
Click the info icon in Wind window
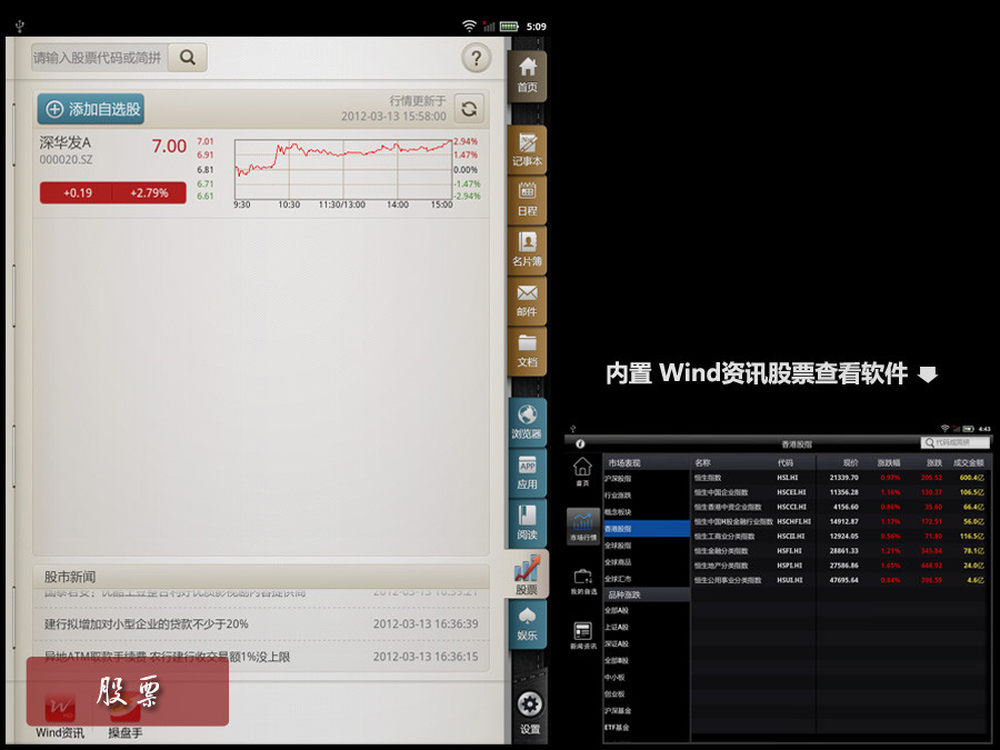[580, 444]
